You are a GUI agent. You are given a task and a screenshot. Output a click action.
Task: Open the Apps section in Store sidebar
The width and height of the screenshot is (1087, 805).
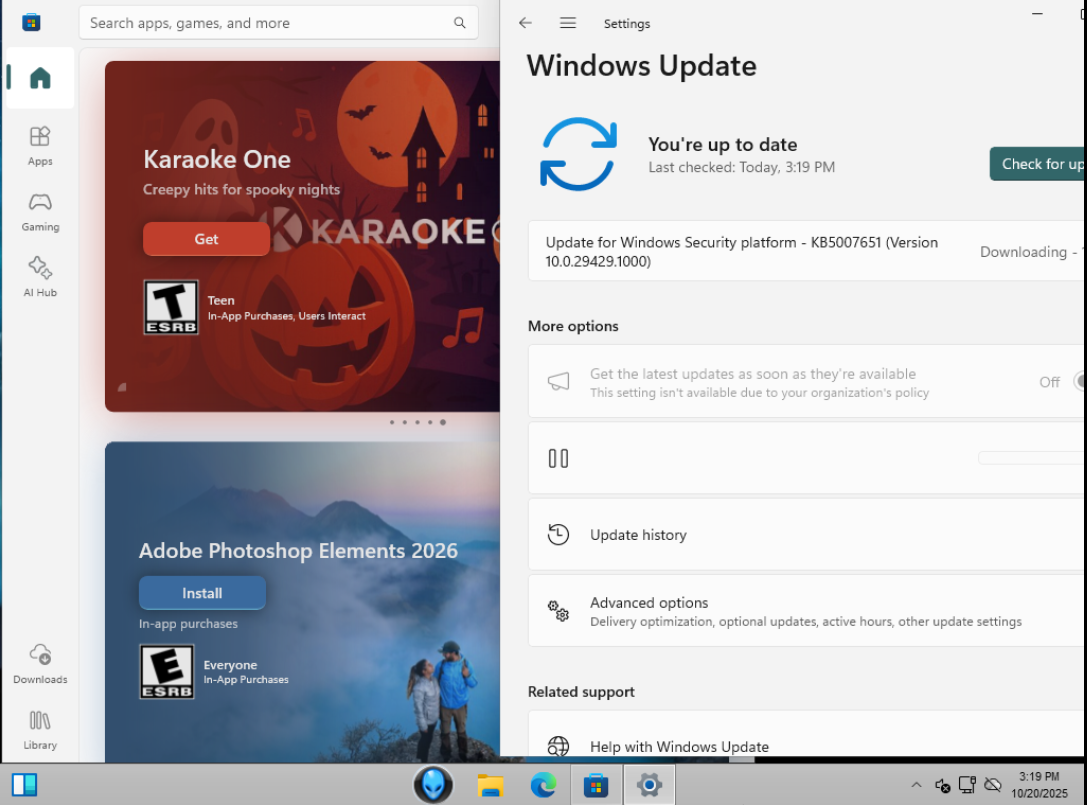tap(40, 145)
